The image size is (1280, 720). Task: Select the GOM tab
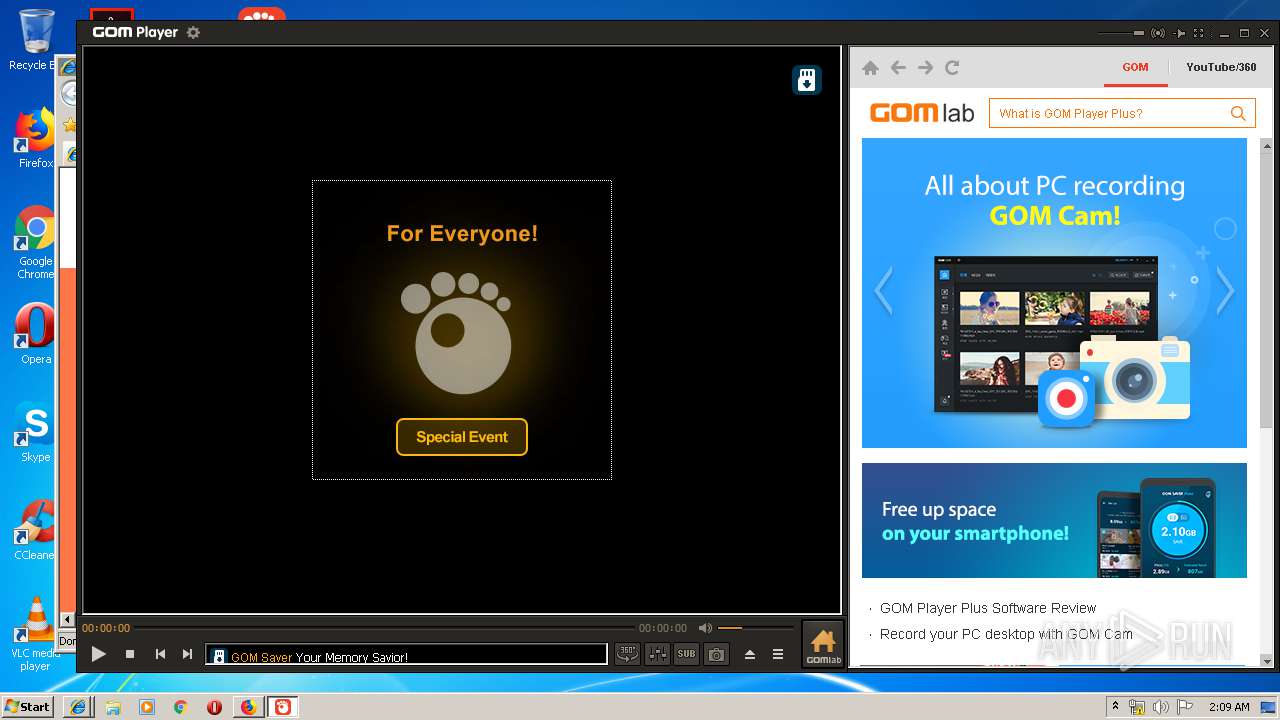pos(1135,67)
